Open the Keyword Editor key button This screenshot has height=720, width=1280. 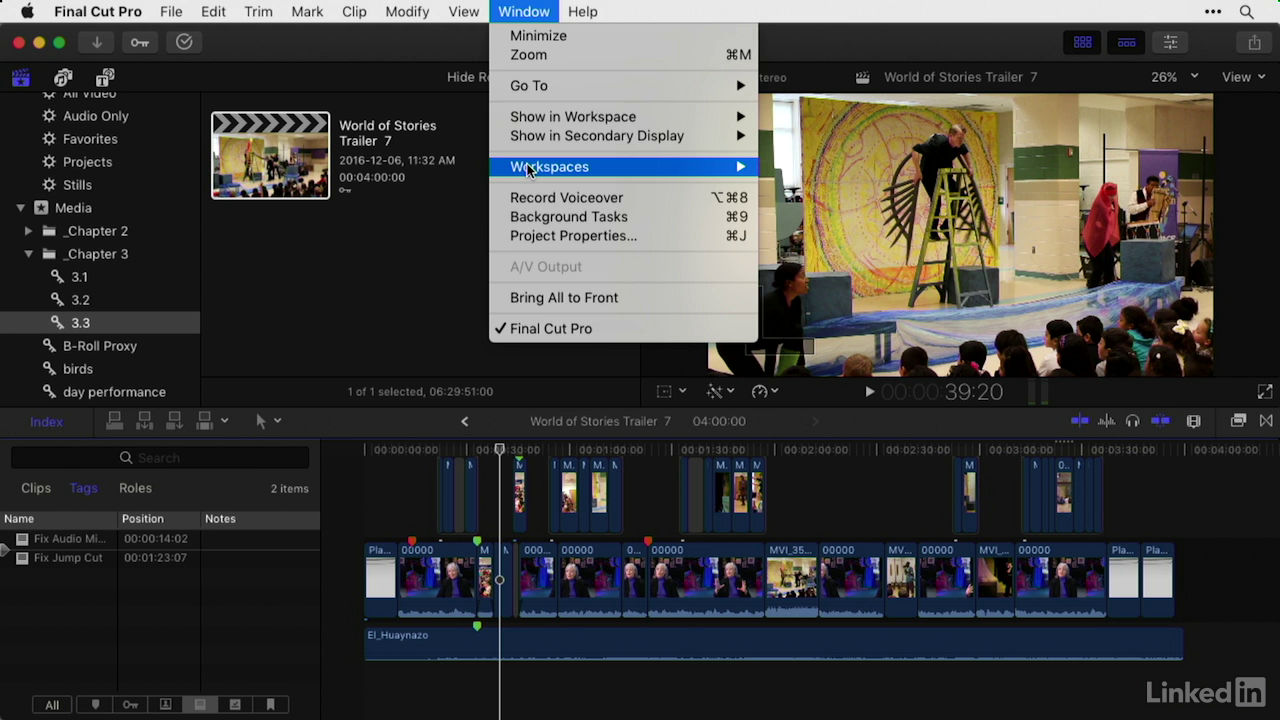[x=140, y=42]
